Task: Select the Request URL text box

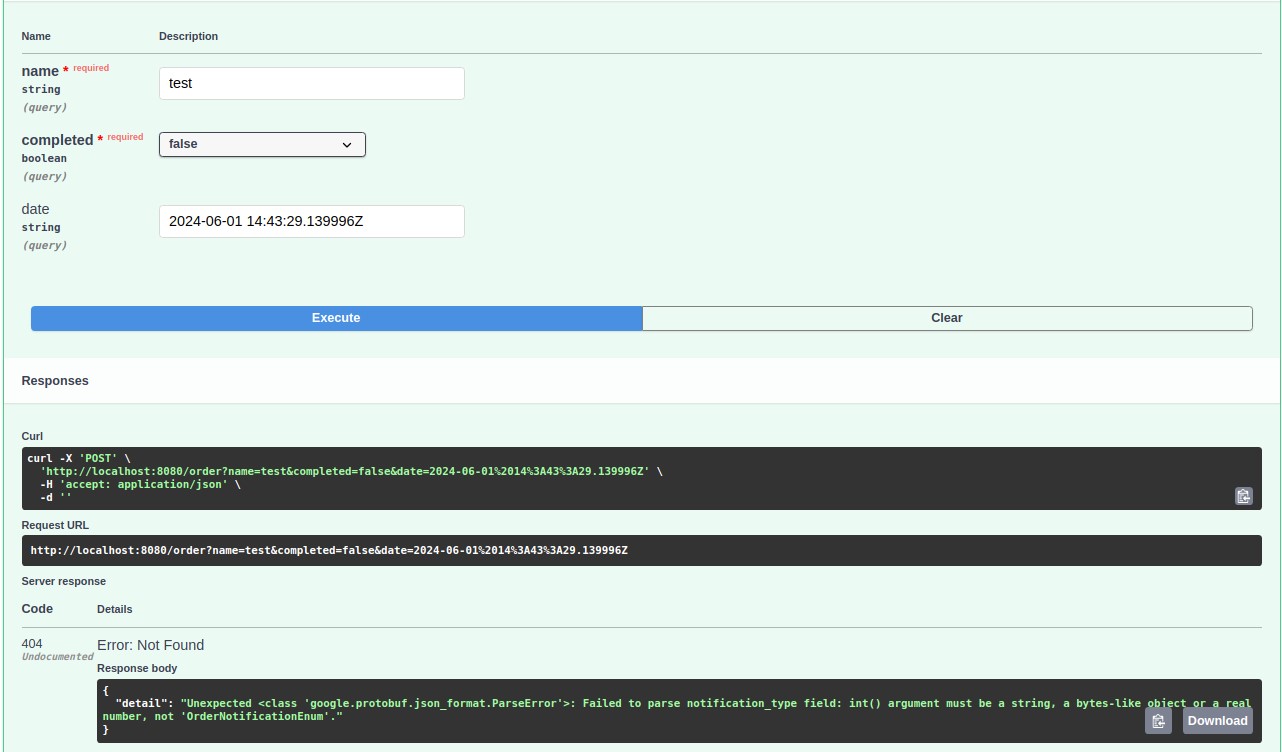Action: point(642,550)
